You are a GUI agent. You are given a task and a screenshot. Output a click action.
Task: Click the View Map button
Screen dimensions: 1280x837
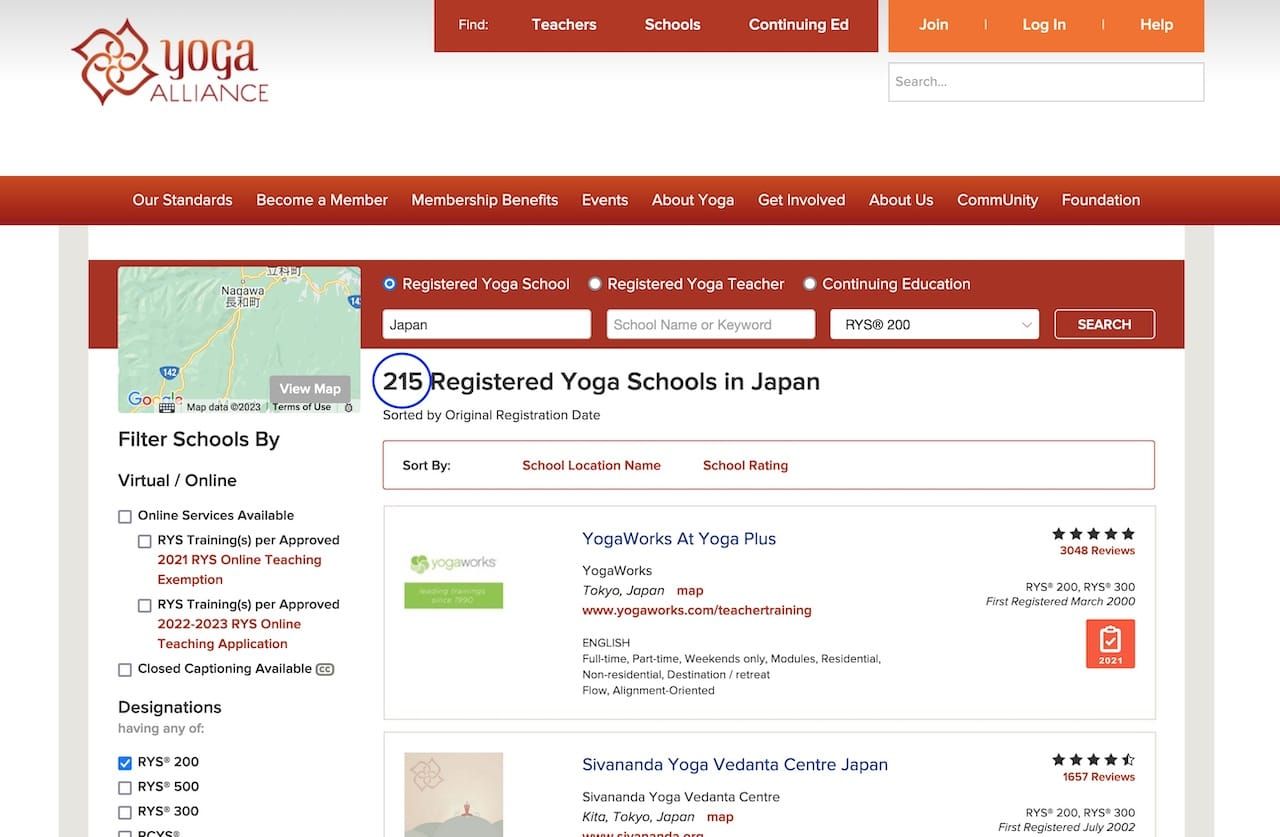coord(310,388)
